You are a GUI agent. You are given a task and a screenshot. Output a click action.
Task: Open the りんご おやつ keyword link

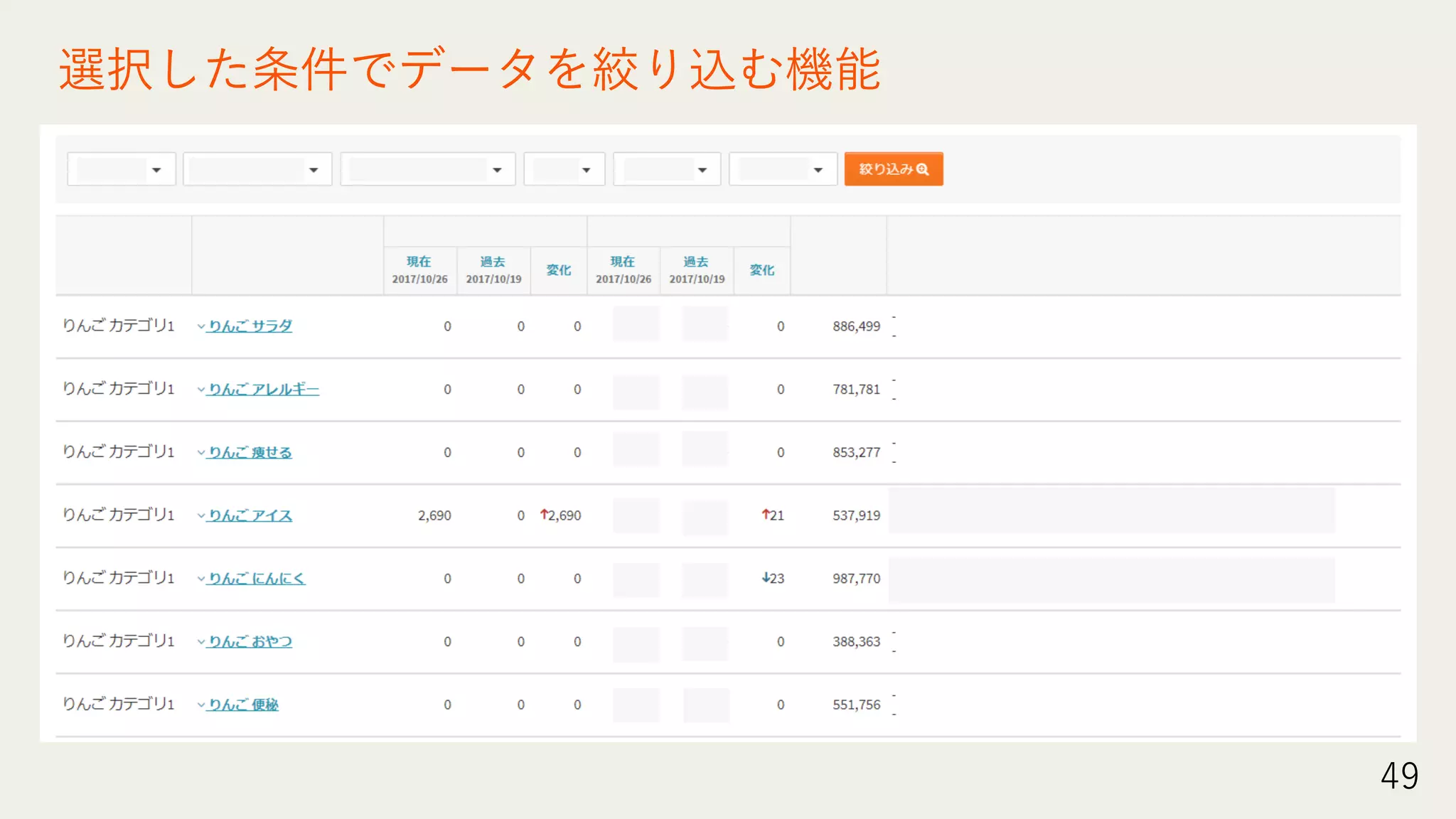250,641
